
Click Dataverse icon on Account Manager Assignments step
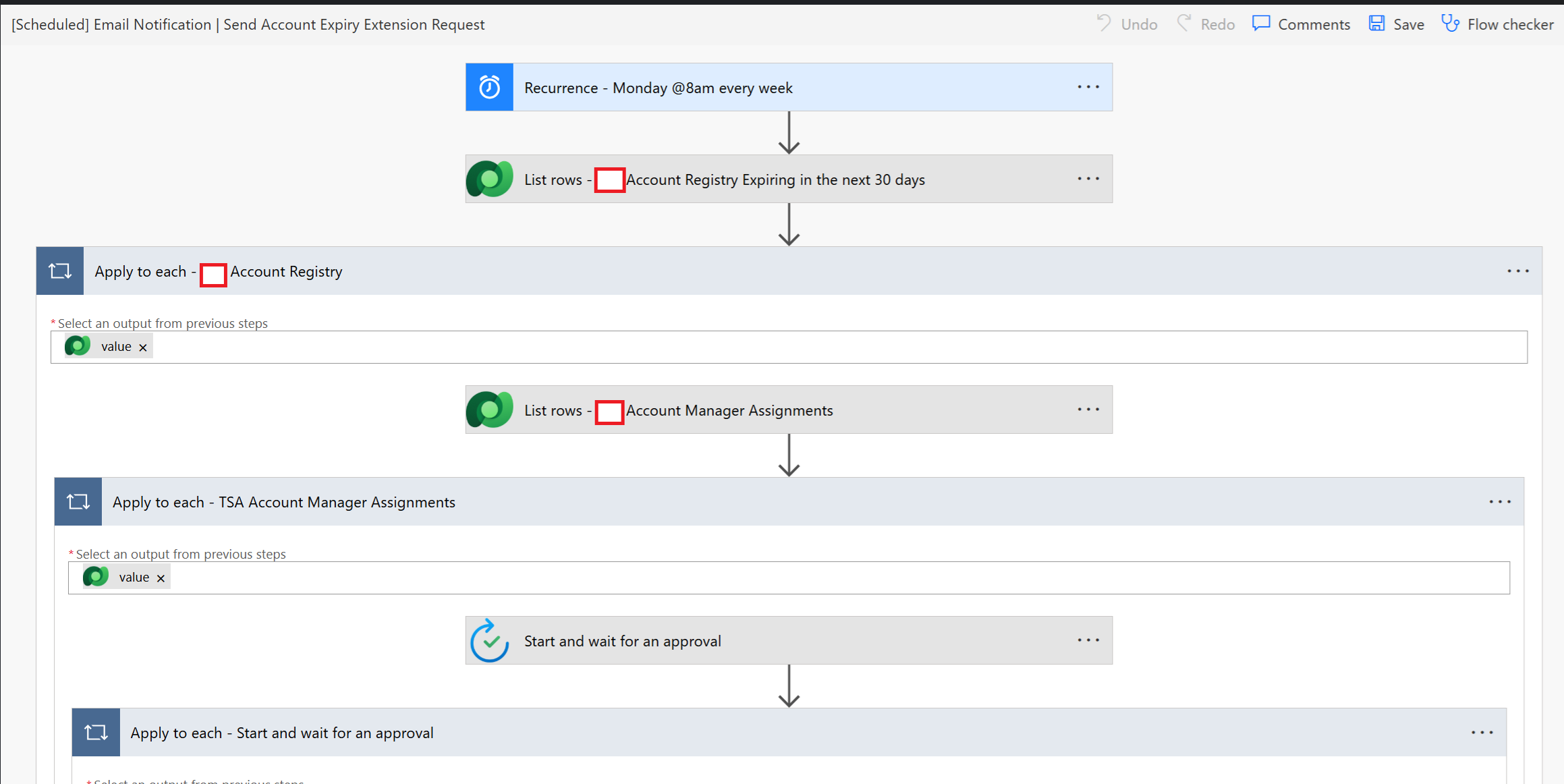click(489, 410)
